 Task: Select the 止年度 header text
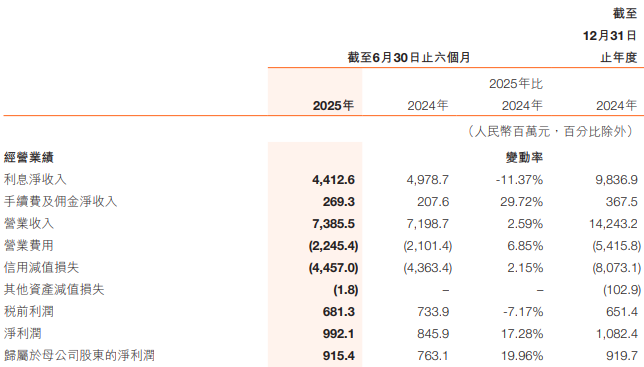click(619, 57)
